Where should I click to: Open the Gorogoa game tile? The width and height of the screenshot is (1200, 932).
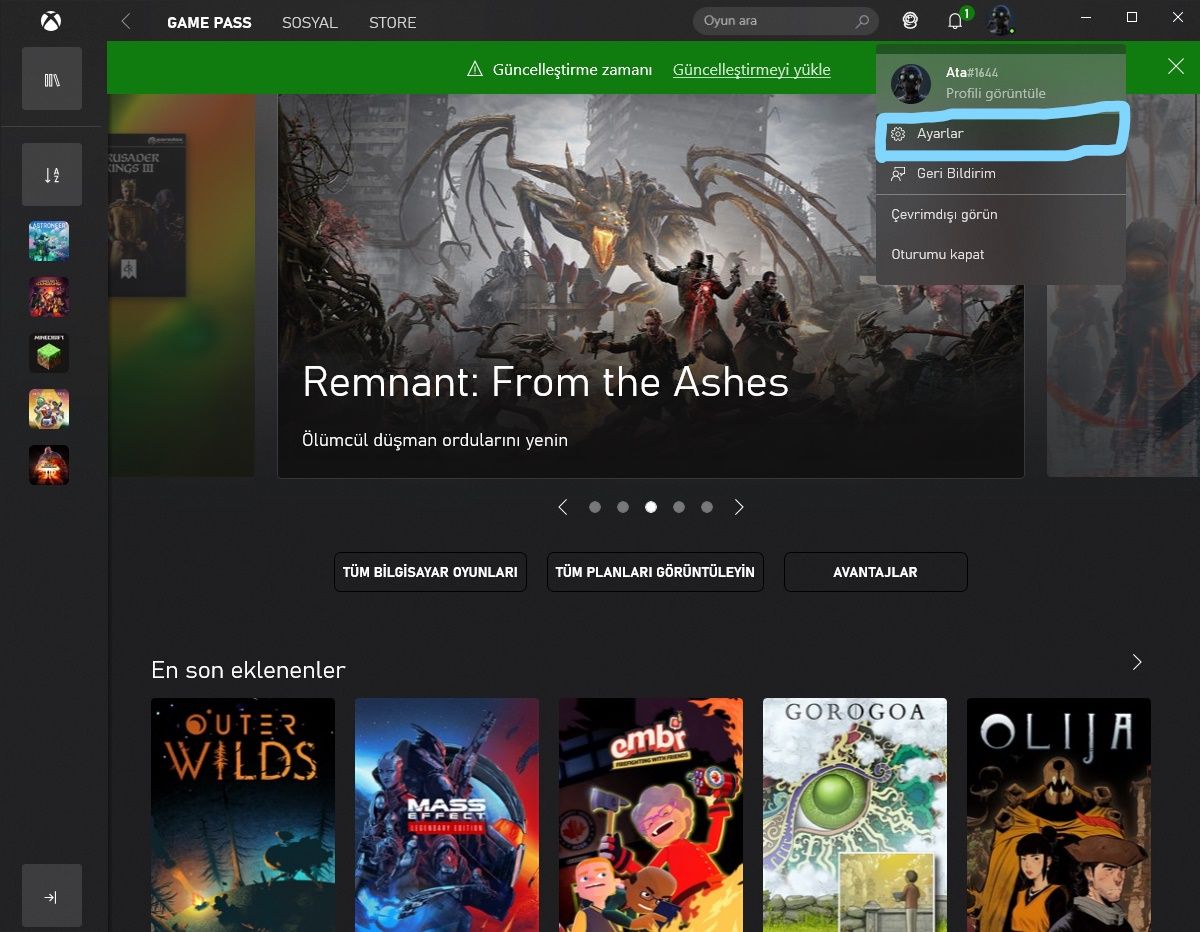855,815
